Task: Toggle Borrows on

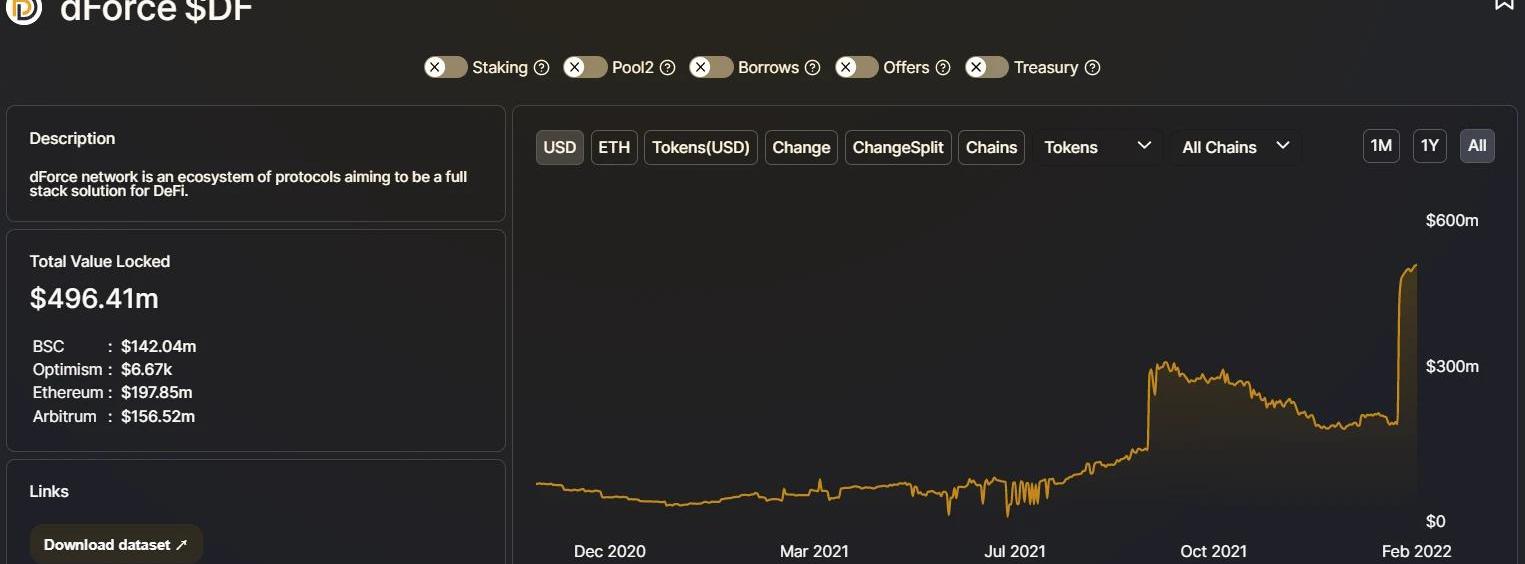Action: (711, 67)
